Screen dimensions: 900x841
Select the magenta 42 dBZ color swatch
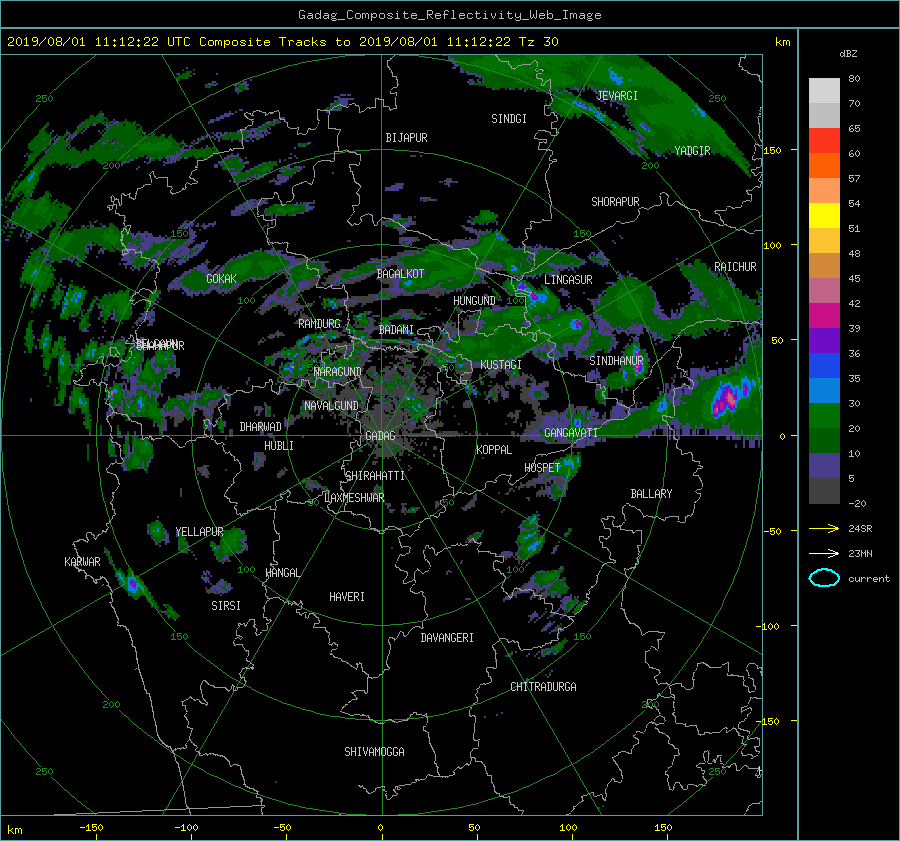click(824, 316)
